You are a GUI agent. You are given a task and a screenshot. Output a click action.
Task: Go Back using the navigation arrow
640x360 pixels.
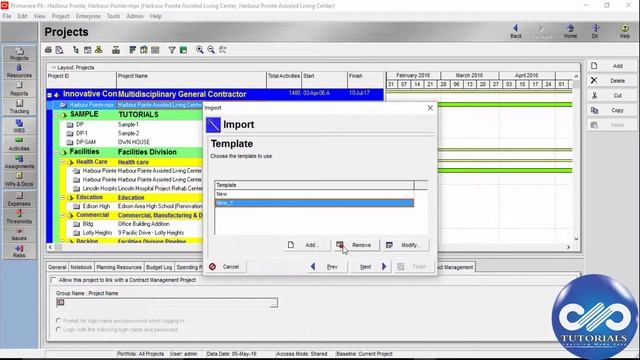click(x=516, y=31)
